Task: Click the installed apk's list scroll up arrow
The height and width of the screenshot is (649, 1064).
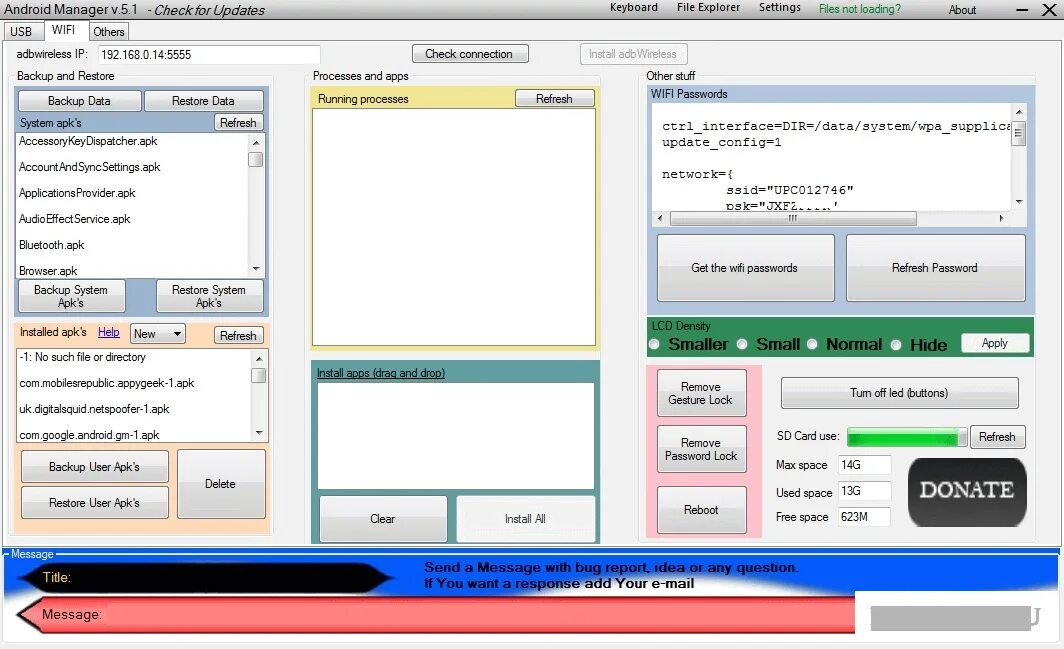Action: (259, 357)
